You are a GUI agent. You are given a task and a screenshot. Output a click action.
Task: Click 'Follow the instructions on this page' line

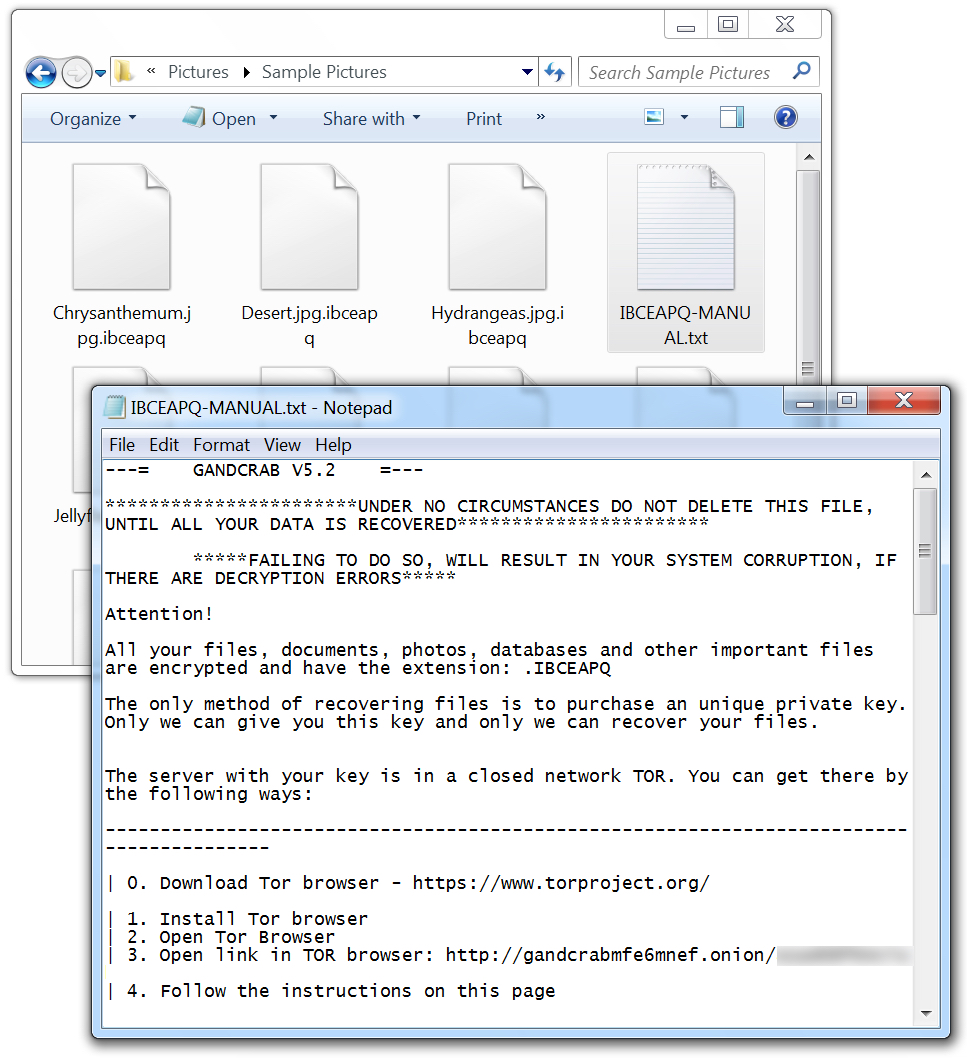[x=358, y=991]
